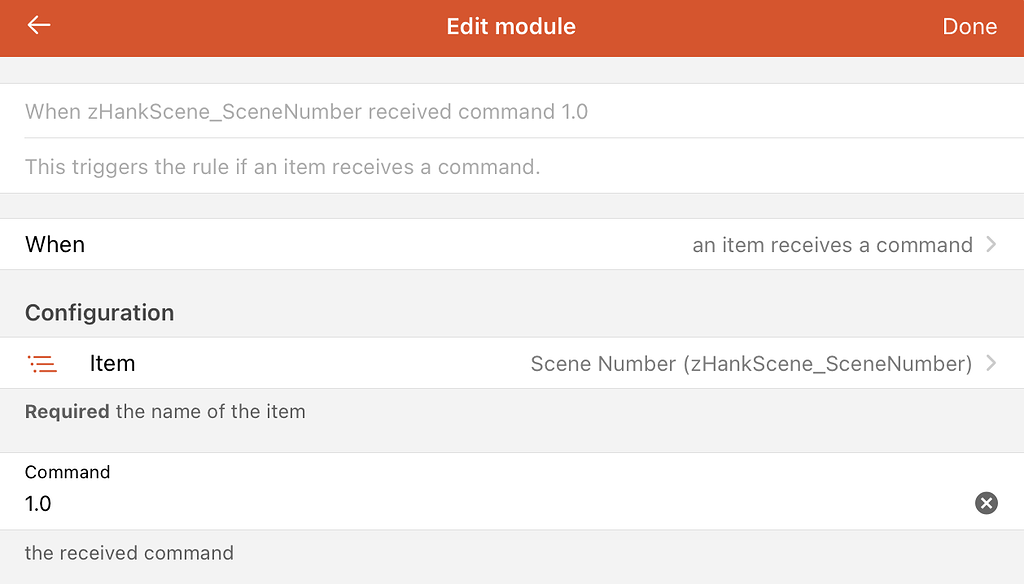This screenshot has height=584, width=1024.
Task: Select the chevron next to Scene Number item
Action: (990, 363)
